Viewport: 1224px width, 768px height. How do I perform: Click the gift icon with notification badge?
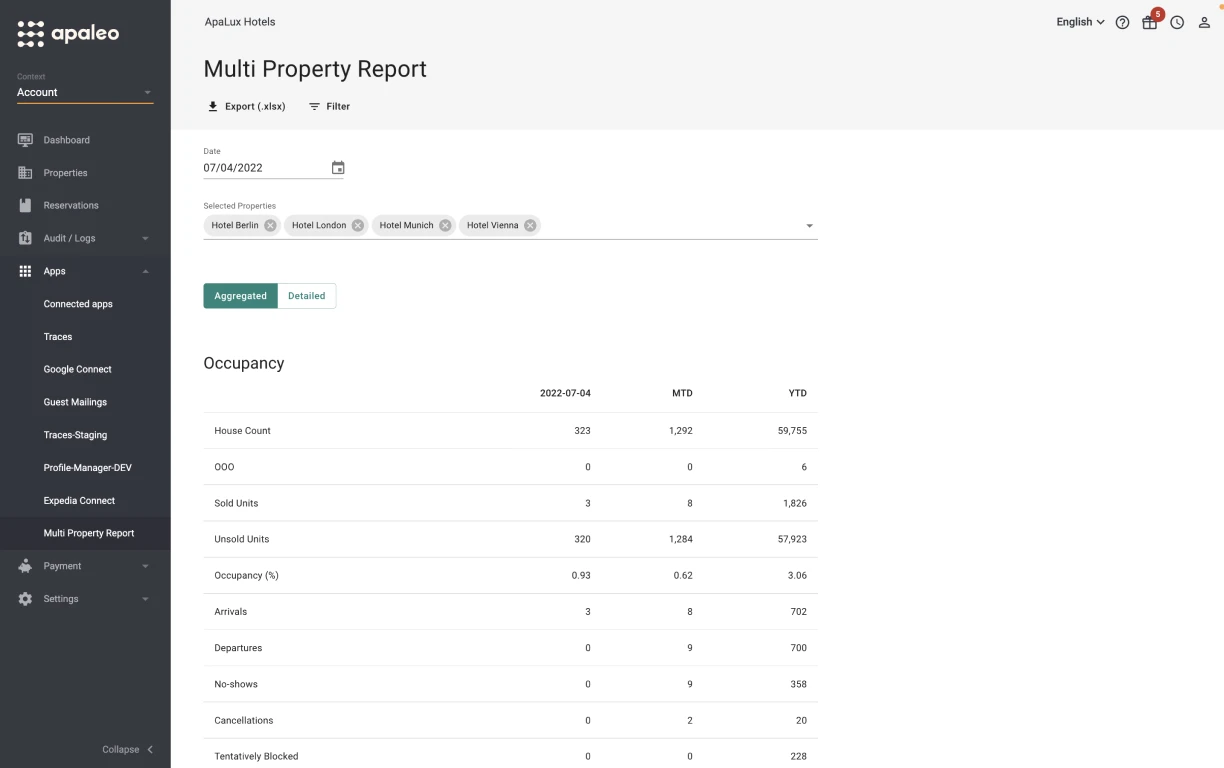pos(1150,22)
